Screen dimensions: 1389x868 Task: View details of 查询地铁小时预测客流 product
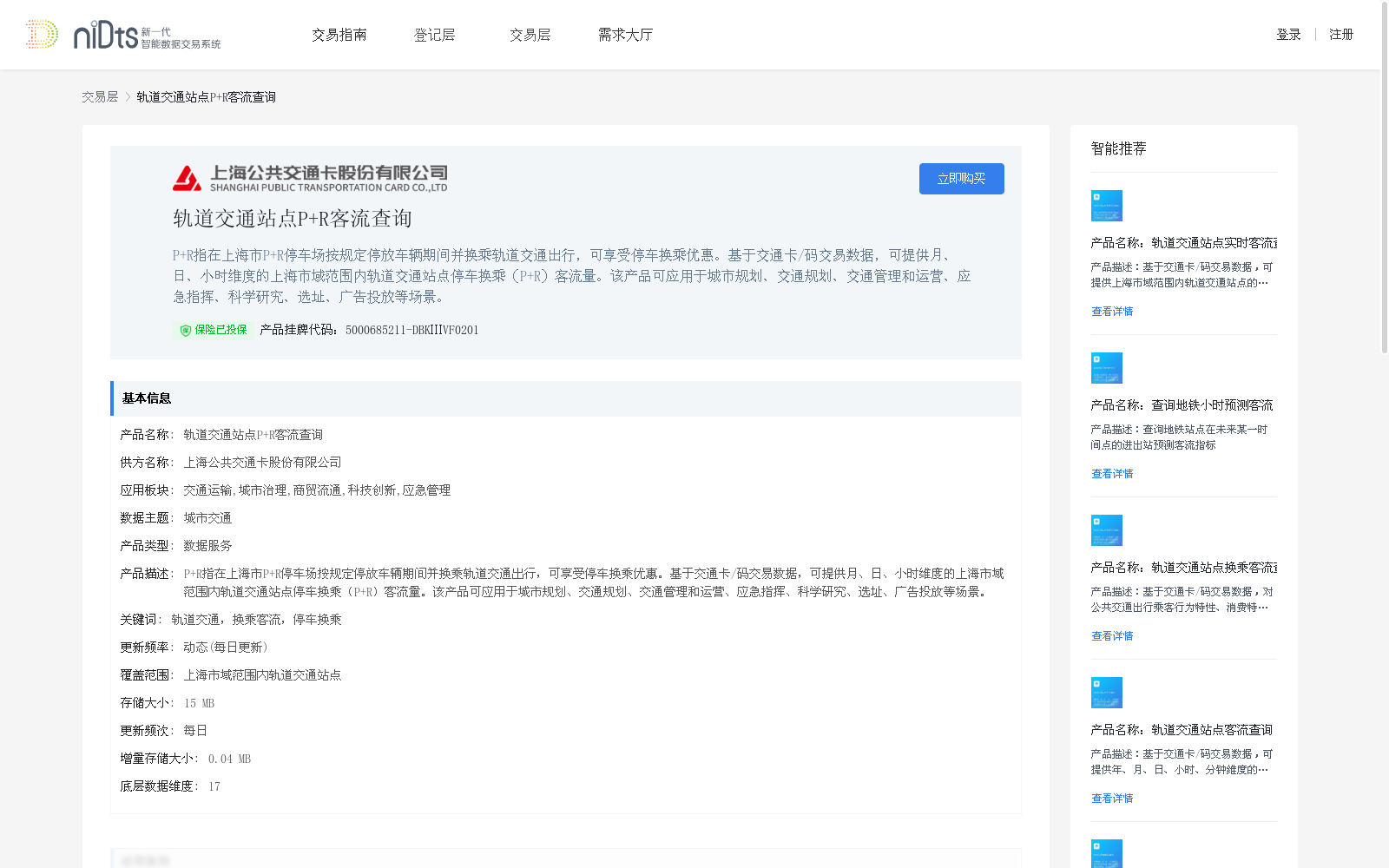1112,474
